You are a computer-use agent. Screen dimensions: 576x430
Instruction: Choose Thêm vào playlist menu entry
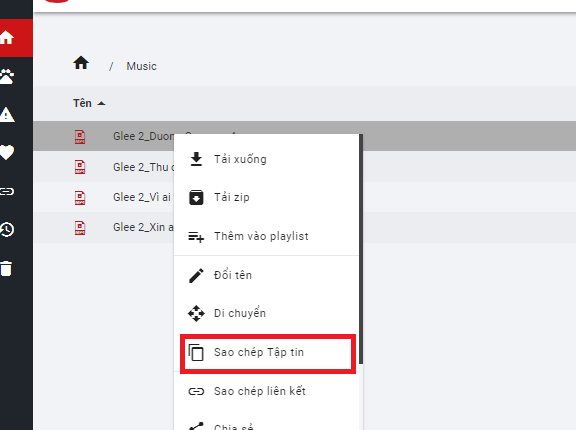pyautogui.click(x=266, y=236)
